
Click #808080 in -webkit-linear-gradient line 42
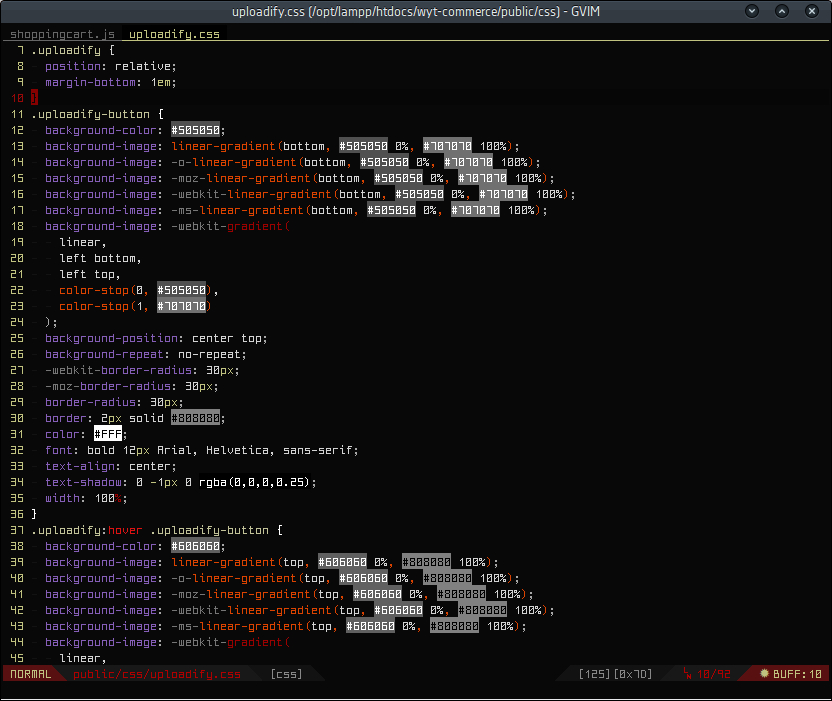(482, 610)
